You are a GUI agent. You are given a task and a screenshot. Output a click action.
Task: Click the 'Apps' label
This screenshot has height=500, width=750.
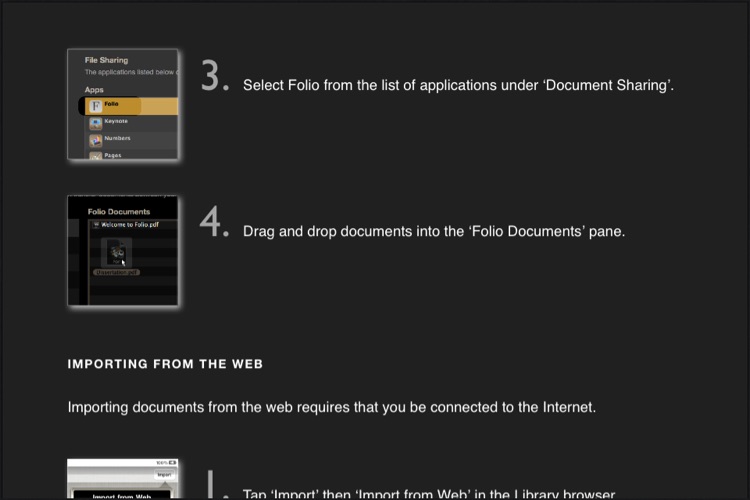[94, 89]
